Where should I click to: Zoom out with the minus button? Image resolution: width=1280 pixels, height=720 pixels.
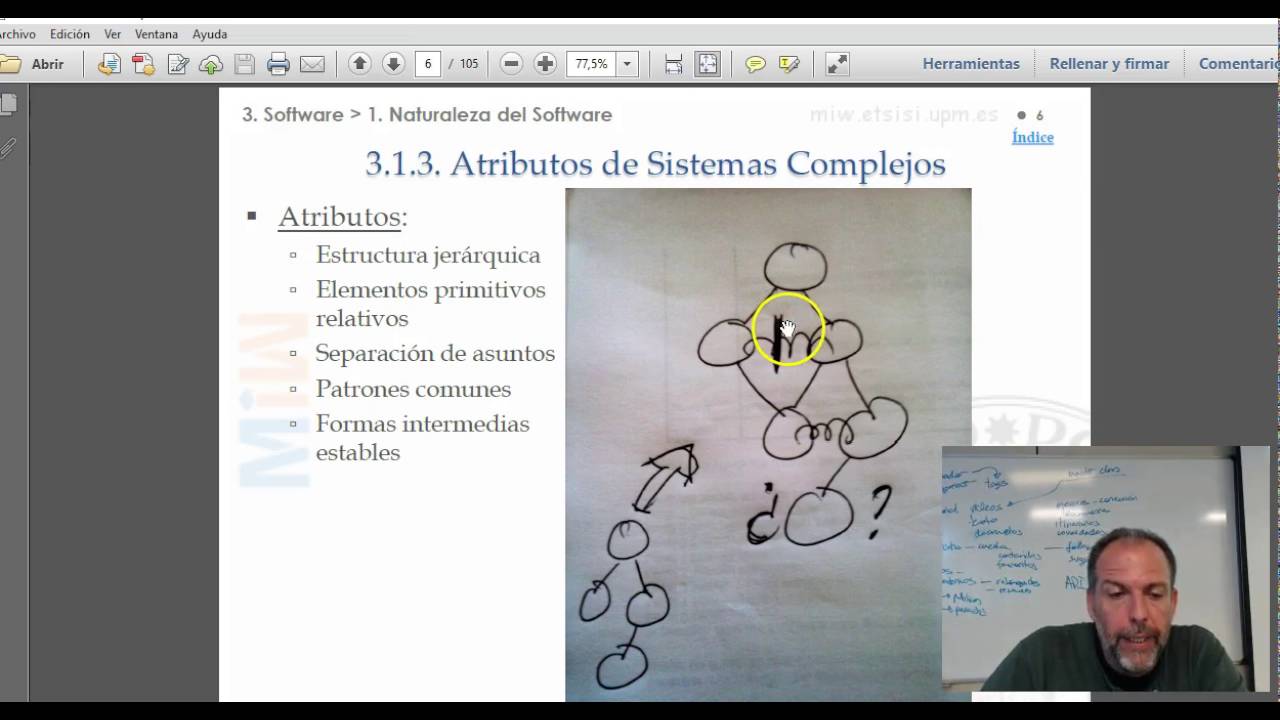511,63
